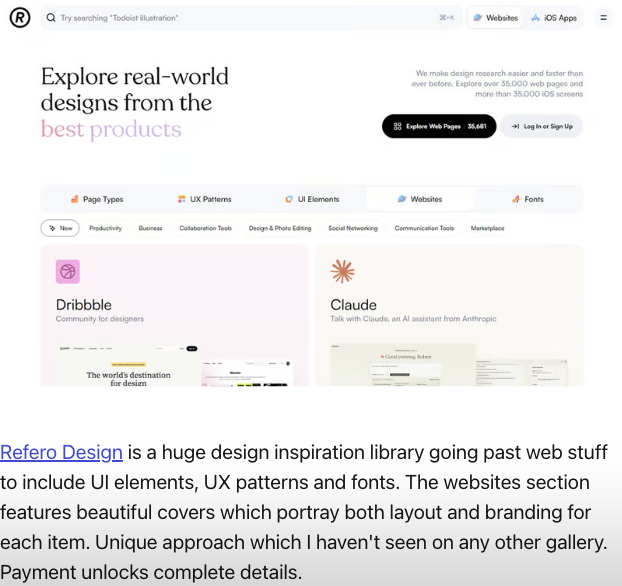This screenshot has width=622, height=586.
Task: Open the Claude card title
Action: pos(353,305)
